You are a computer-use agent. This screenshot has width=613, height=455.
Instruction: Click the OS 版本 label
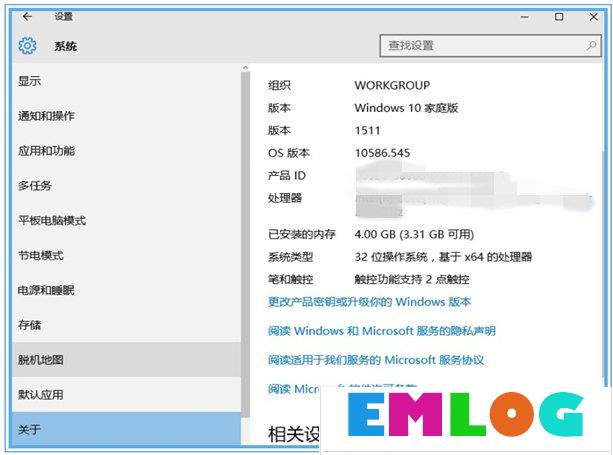[289, 153]
